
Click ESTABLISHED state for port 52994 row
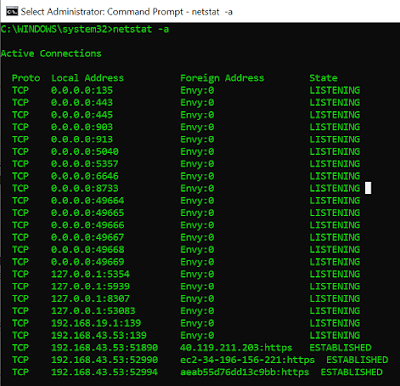[x=352, y=372]
